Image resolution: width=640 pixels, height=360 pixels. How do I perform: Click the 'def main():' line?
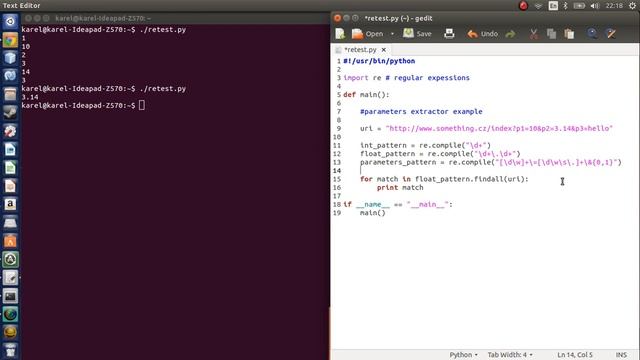coord(367,95)
